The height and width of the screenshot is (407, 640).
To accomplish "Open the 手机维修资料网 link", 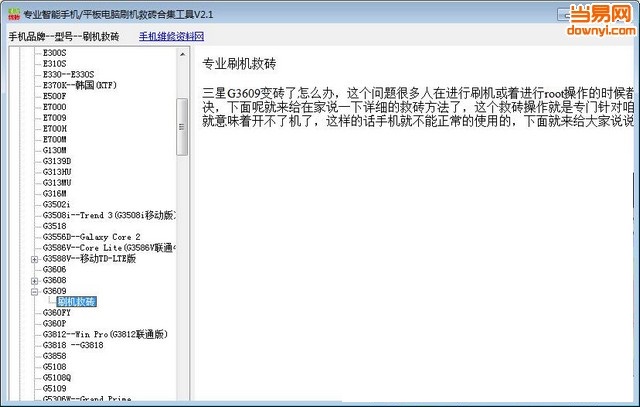I will pyautogui.click(x=171, y=36).
